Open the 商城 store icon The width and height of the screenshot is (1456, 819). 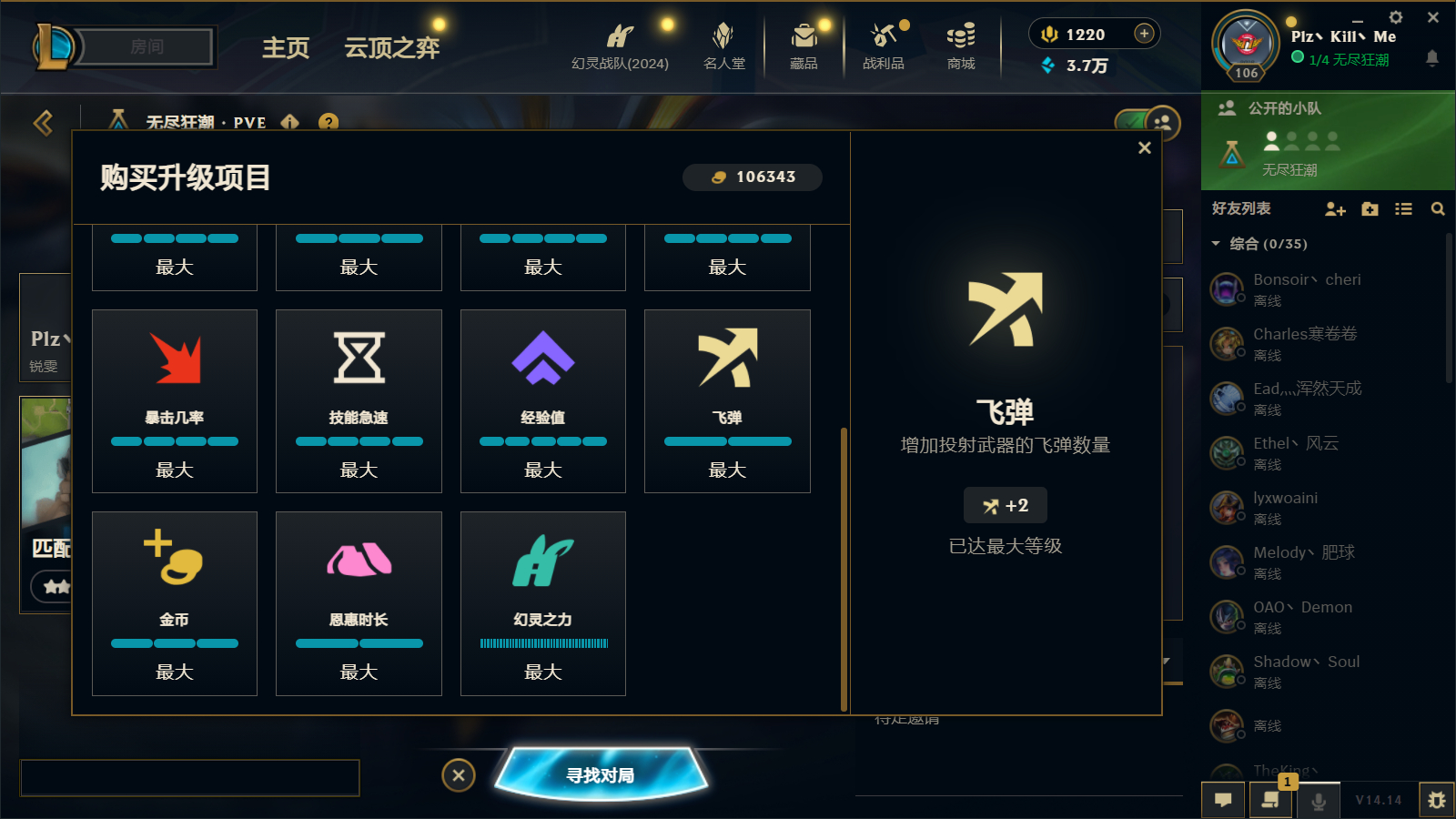(961, 45)
